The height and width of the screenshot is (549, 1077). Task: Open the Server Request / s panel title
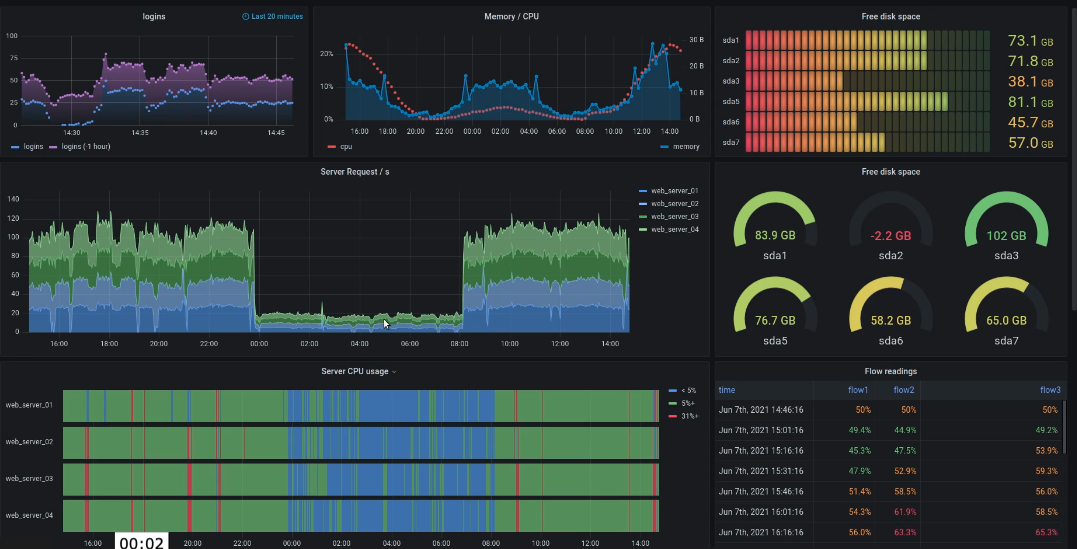tap(354, 172)
